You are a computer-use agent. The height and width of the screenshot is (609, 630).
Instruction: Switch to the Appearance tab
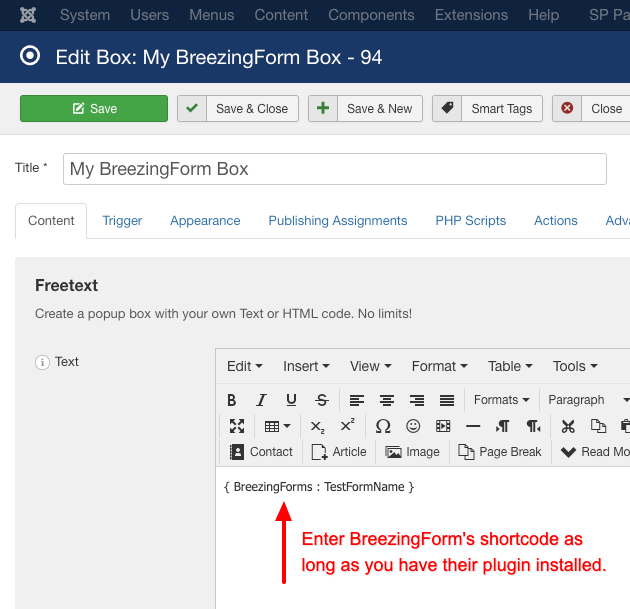click(x=205, y=221)
